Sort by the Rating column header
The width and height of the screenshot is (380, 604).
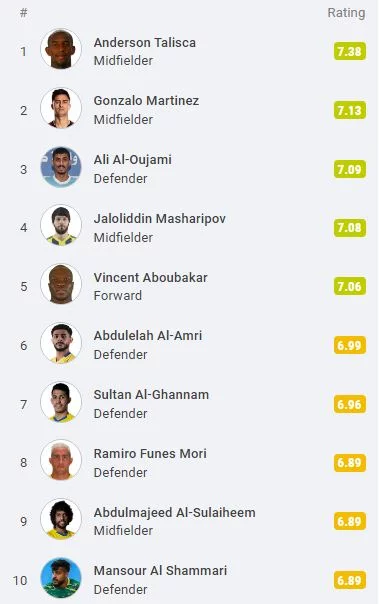pyautogui.click(x=346, y=13)
